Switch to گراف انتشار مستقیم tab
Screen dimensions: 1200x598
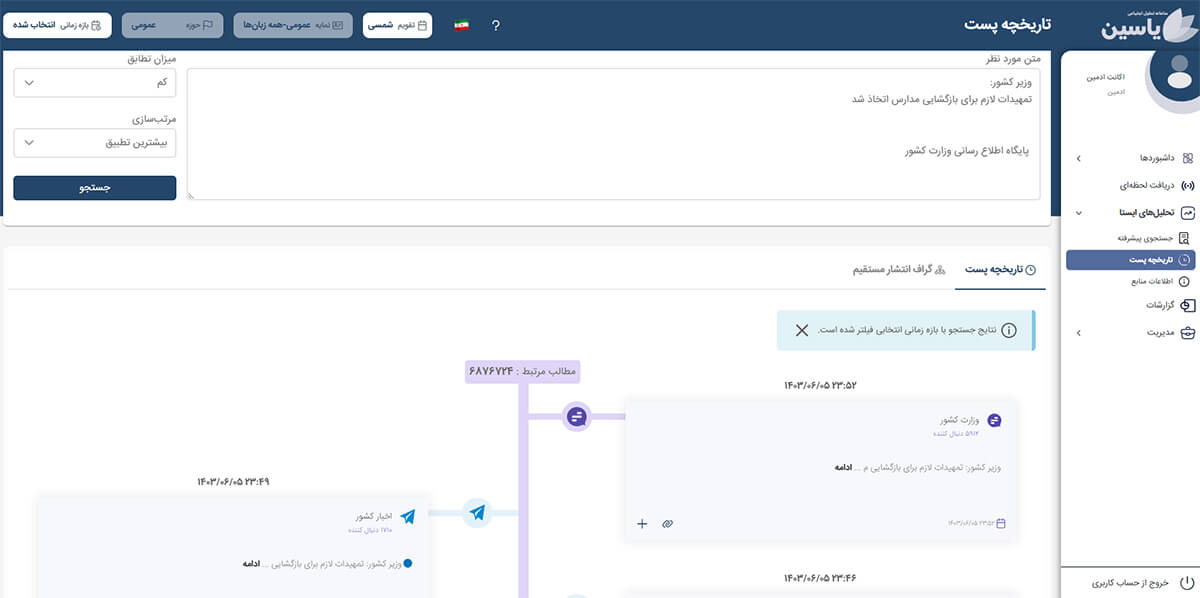[x=898, y=270]
